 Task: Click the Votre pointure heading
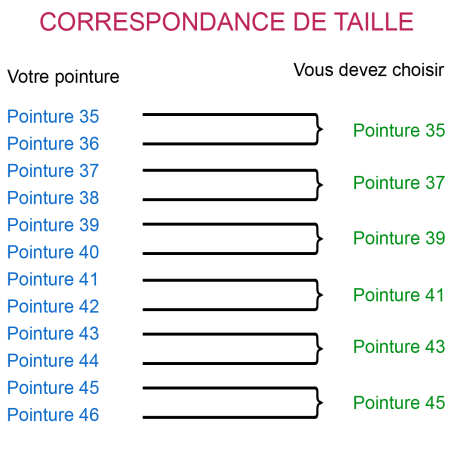click(x=63, y=77)
